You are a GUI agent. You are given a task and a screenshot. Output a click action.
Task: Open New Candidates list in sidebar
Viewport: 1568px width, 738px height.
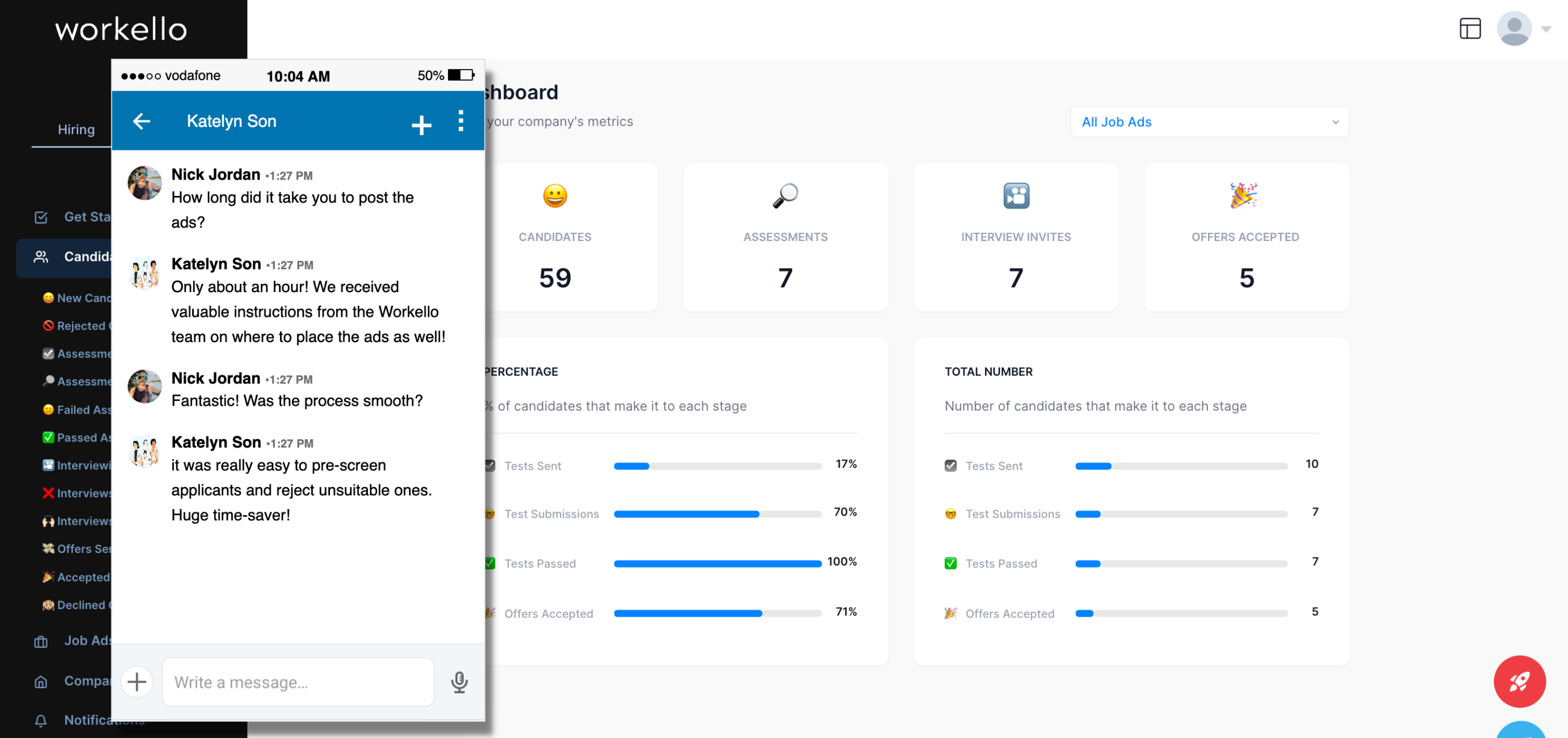[77, 298]
